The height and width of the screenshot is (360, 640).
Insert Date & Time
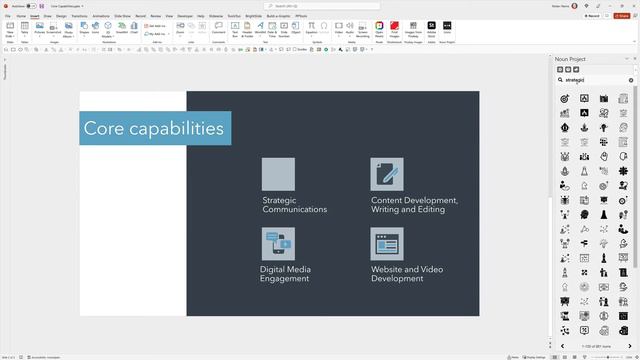point(272,29)
